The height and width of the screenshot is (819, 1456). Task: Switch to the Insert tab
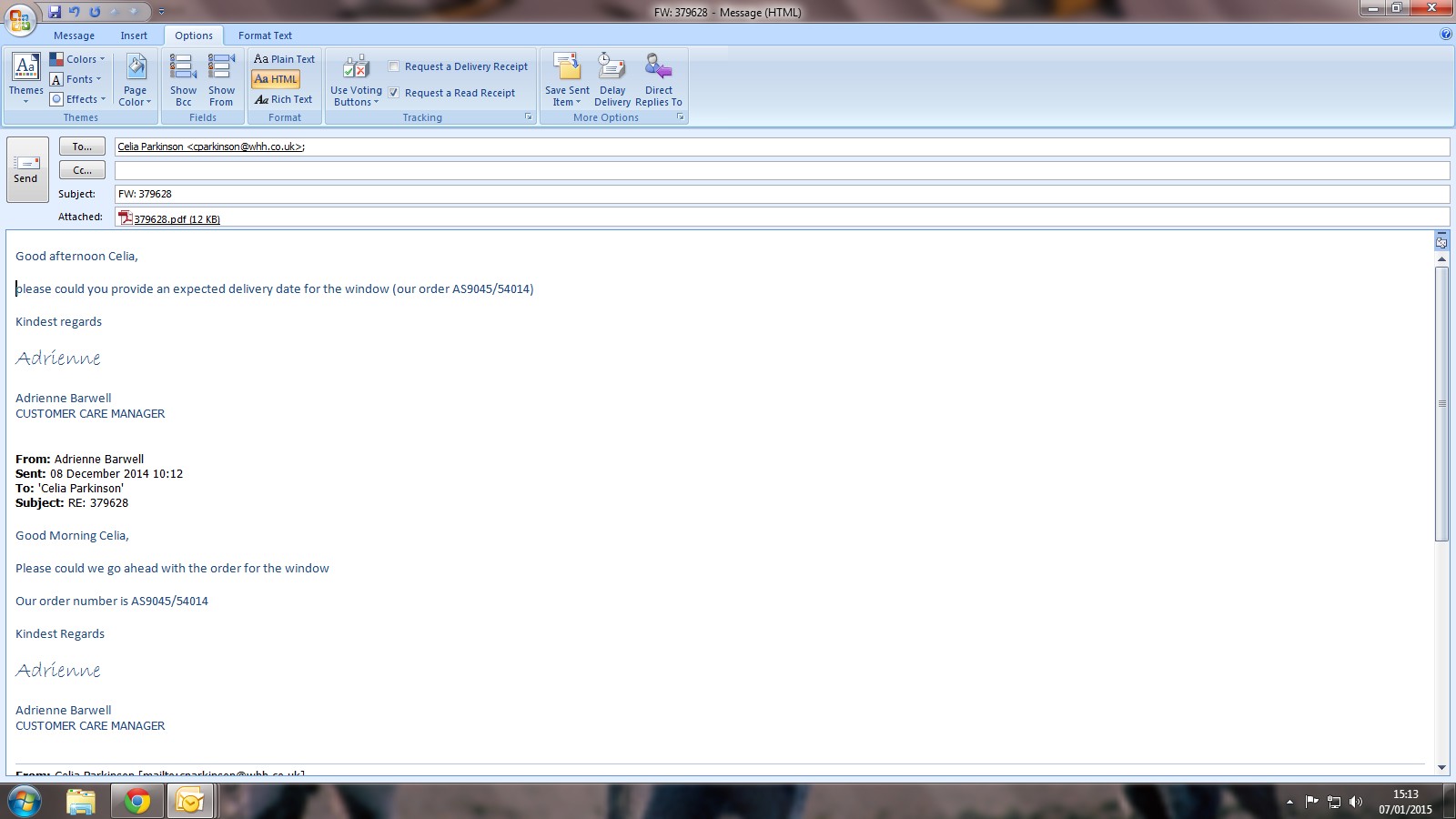pos(134,35)
